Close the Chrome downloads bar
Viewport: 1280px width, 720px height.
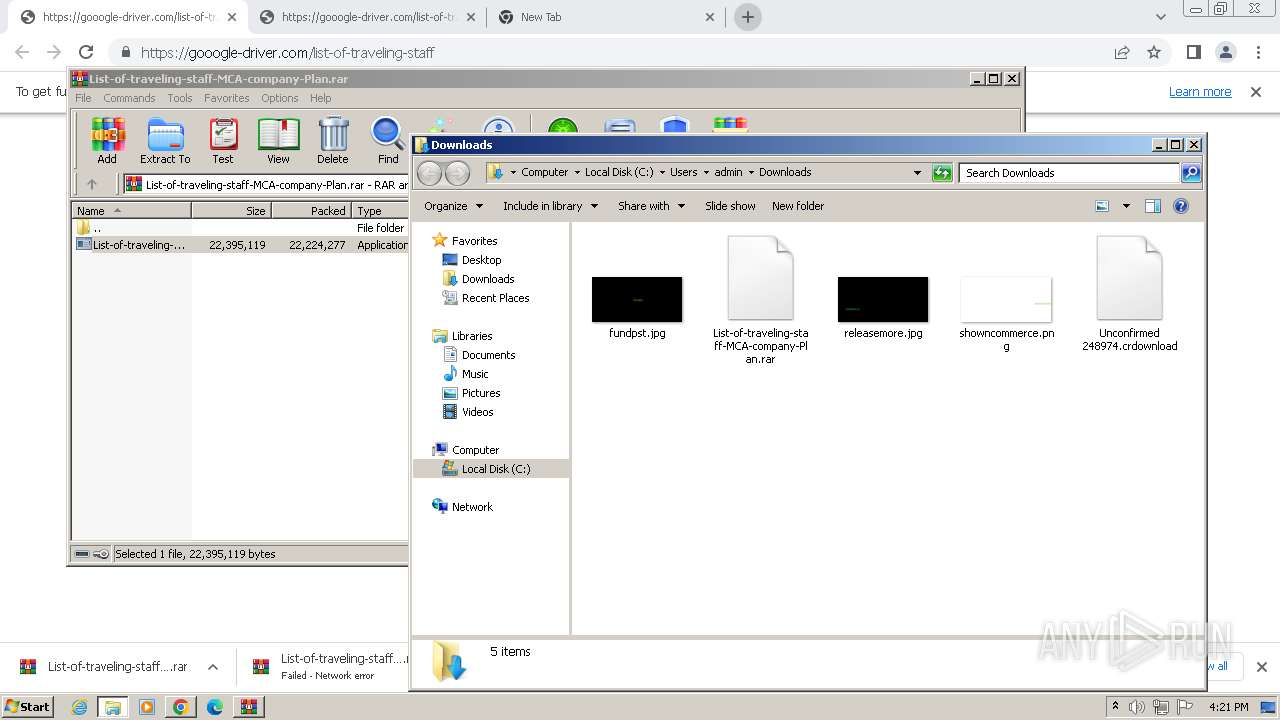tap(1261, 667)
